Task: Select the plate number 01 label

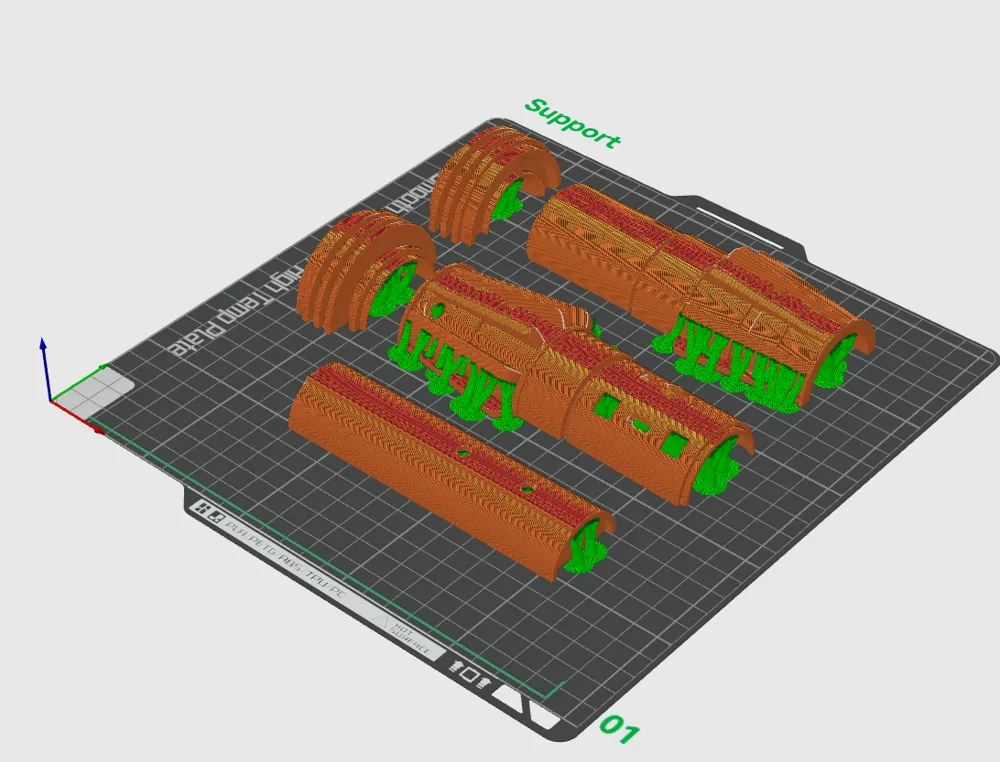Action: point(619,728)
